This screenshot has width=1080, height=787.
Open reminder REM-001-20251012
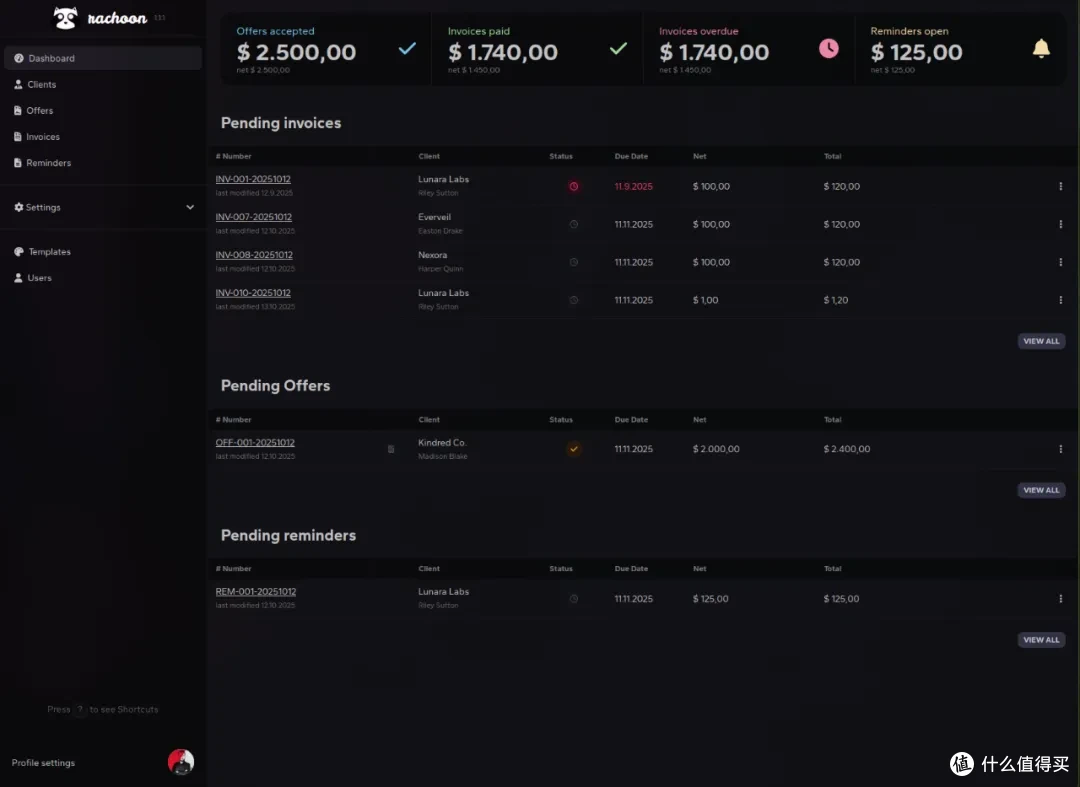(x=256, y=591)
